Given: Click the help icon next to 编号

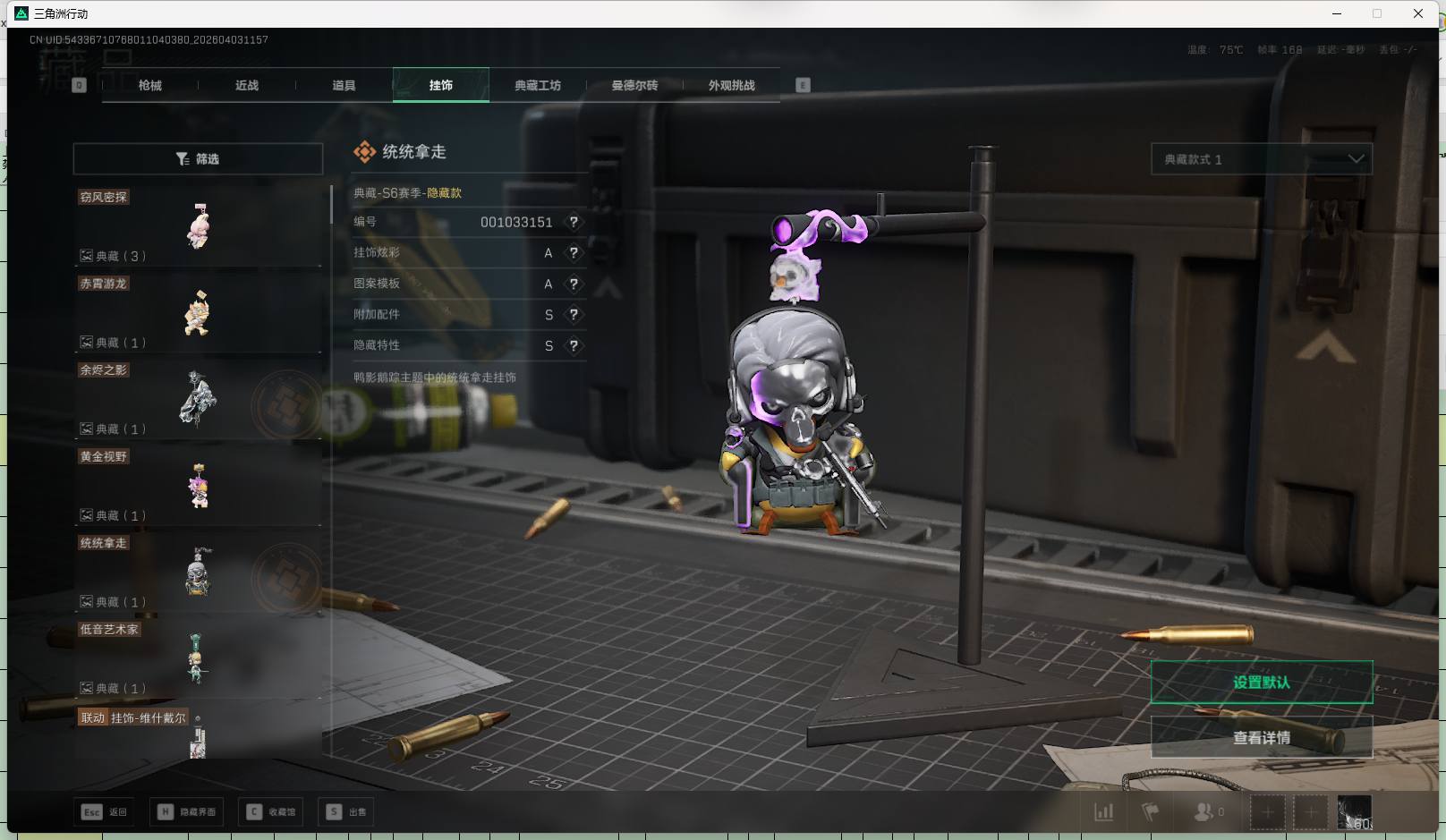Looking at the screenshot, I should pos(574,222).
